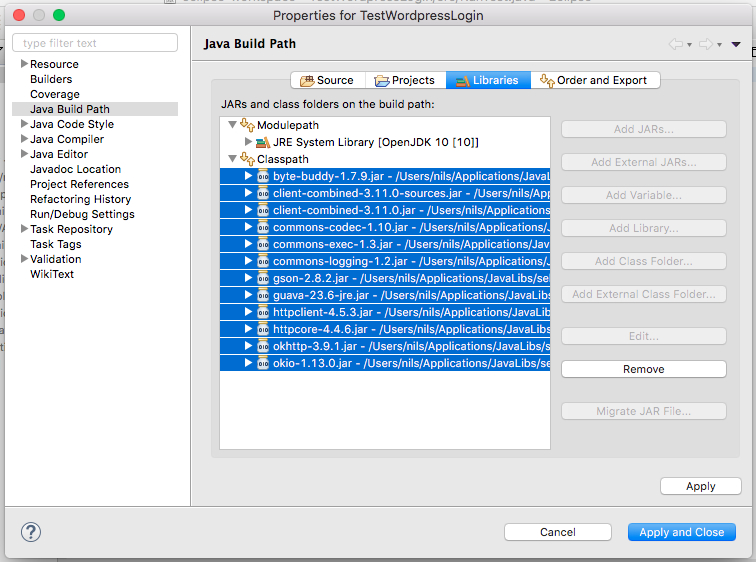Open the view menu dropdown triangle
This screenshot has width=756, height=562.
(736, 44)
